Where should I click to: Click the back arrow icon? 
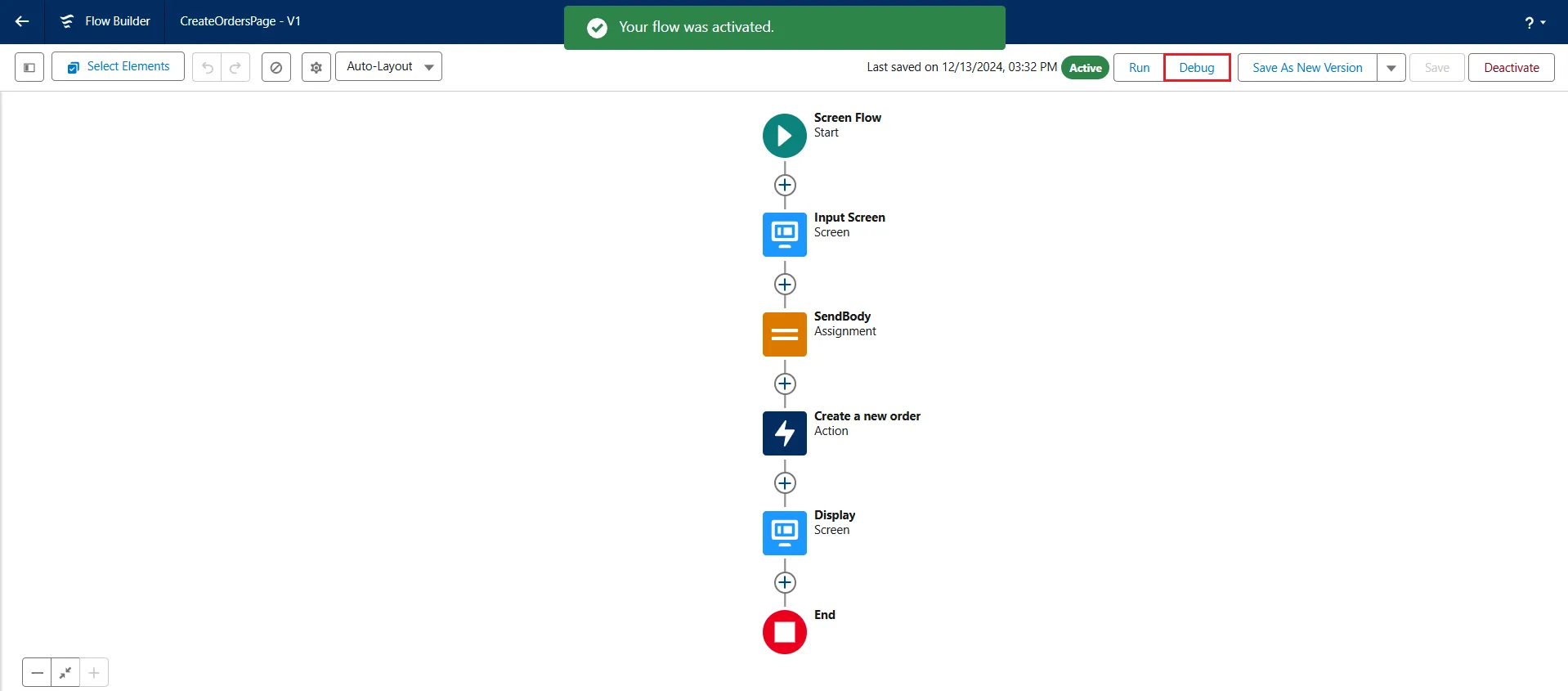tap(22, 21)
